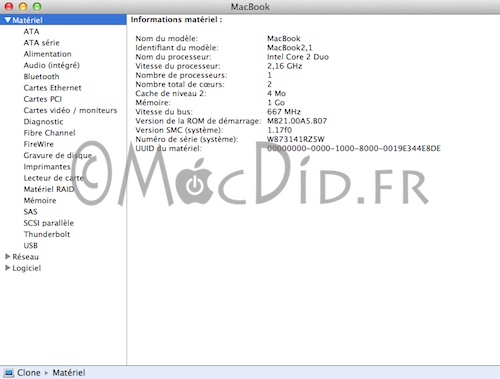Select Fibre Channel in the sidebar

tap(49, 133)
